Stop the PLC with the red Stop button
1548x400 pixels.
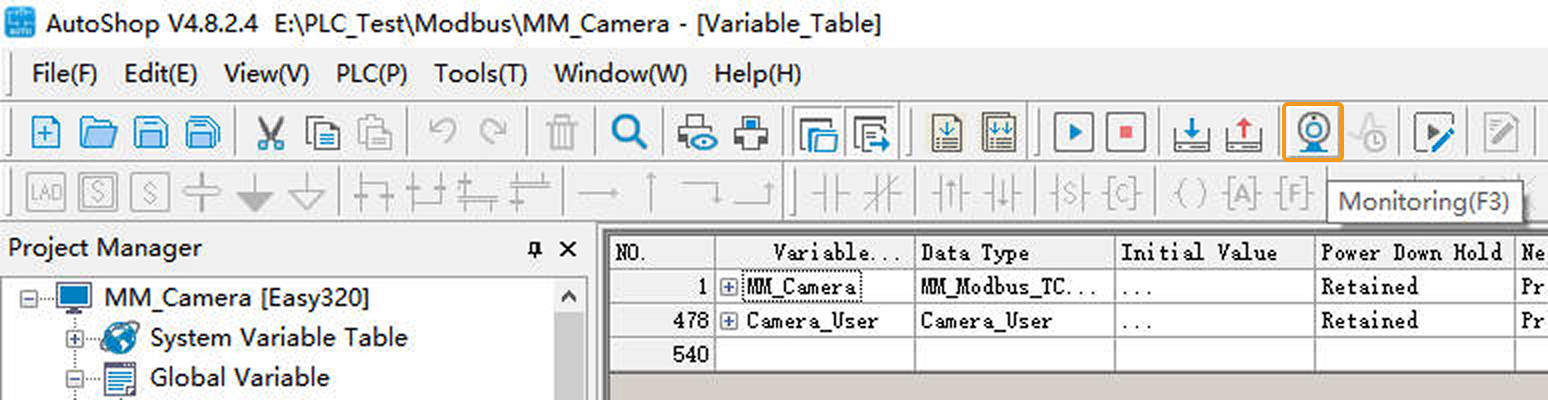1126,132
